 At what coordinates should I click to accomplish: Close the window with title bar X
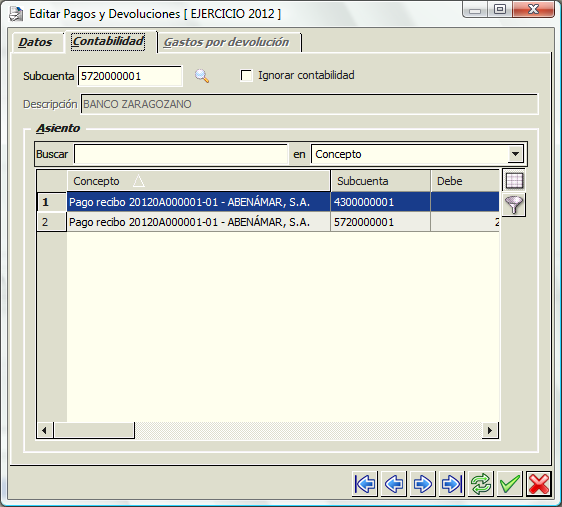533,10
